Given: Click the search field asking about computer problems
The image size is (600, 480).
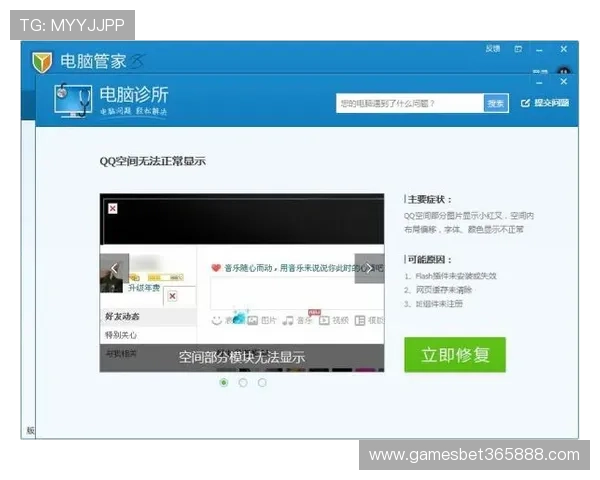Looking at the screenshot, I should (x=410, y=103).
